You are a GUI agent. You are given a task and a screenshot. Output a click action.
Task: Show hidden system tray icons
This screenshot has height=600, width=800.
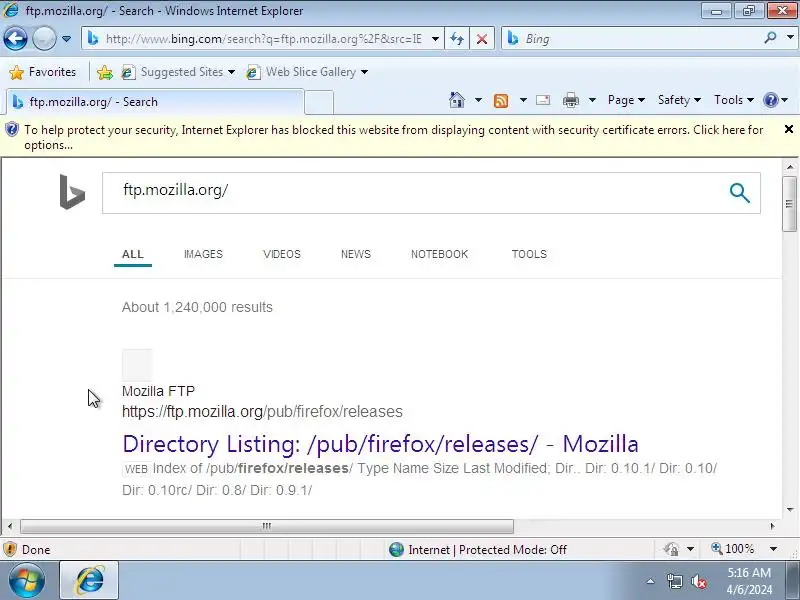point(651,581)
